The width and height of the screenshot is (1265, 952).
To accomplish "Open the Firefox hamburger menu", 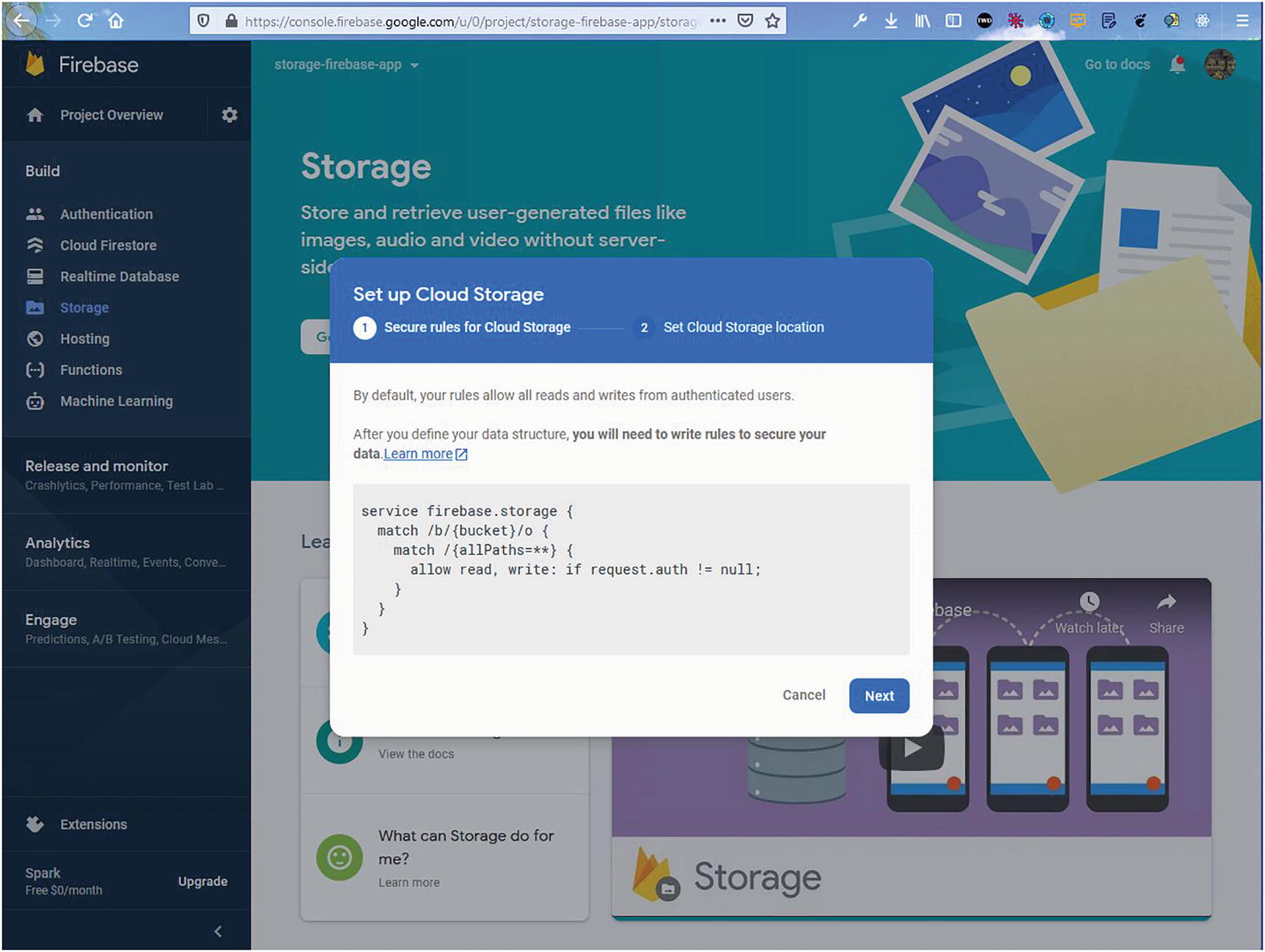I will (1242, 21).
